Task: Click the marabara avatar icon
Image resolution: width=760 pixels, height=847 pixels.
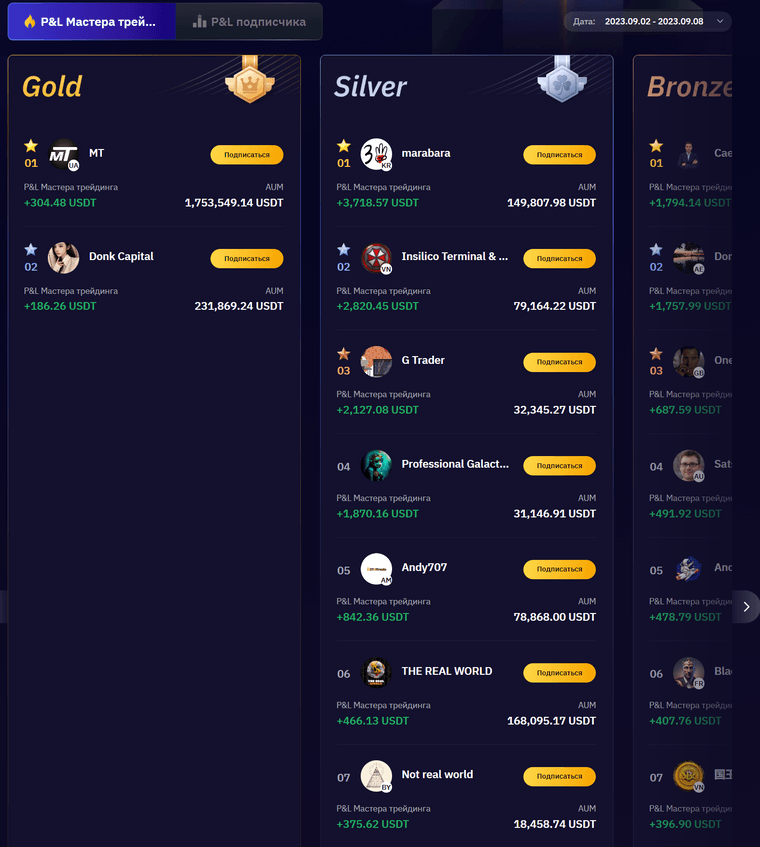Action: (x=376, y=154)
